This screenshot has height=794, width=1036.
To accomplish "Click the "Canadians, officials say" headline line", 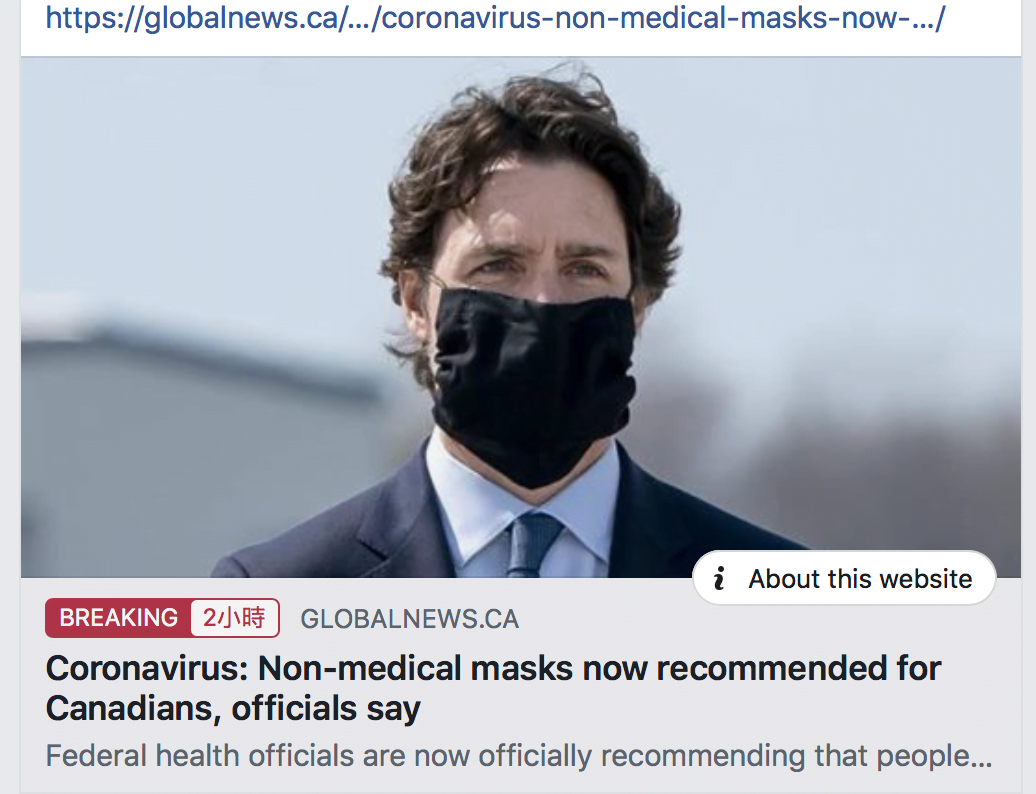I will [233, 709].
